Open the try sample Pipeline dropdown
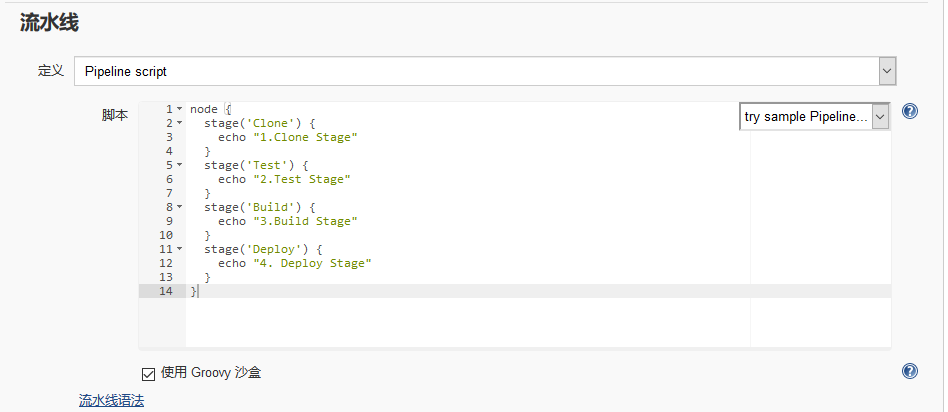The width and height of the screenshot is (948, 412). pyautogui.click(x=814, y=117)
